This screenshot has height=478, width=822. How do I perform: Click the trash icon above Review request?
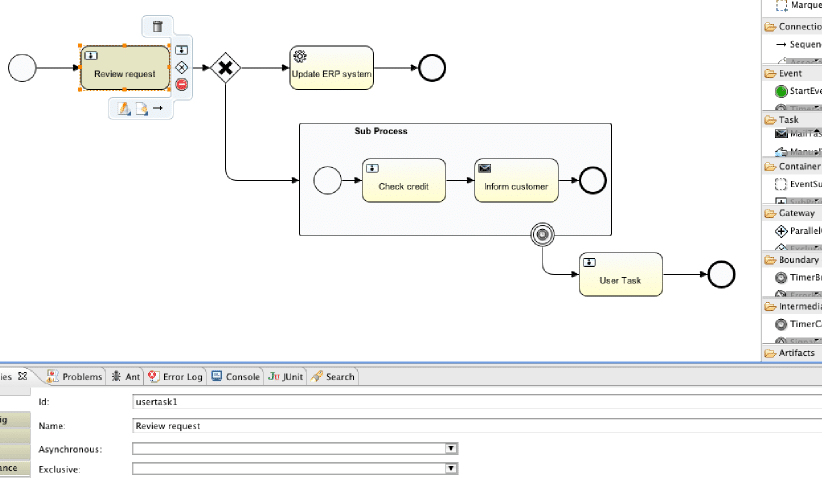[157, 26]
